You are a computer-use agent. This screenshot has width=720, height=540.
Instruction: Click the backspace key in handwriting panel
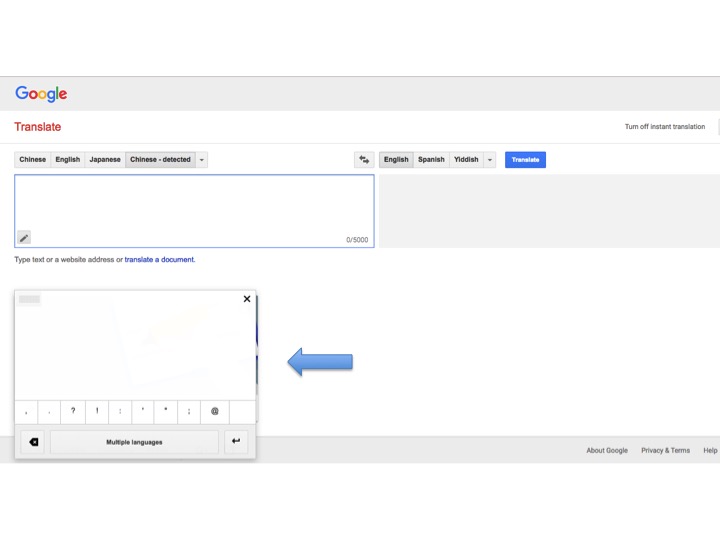point(34,442)
